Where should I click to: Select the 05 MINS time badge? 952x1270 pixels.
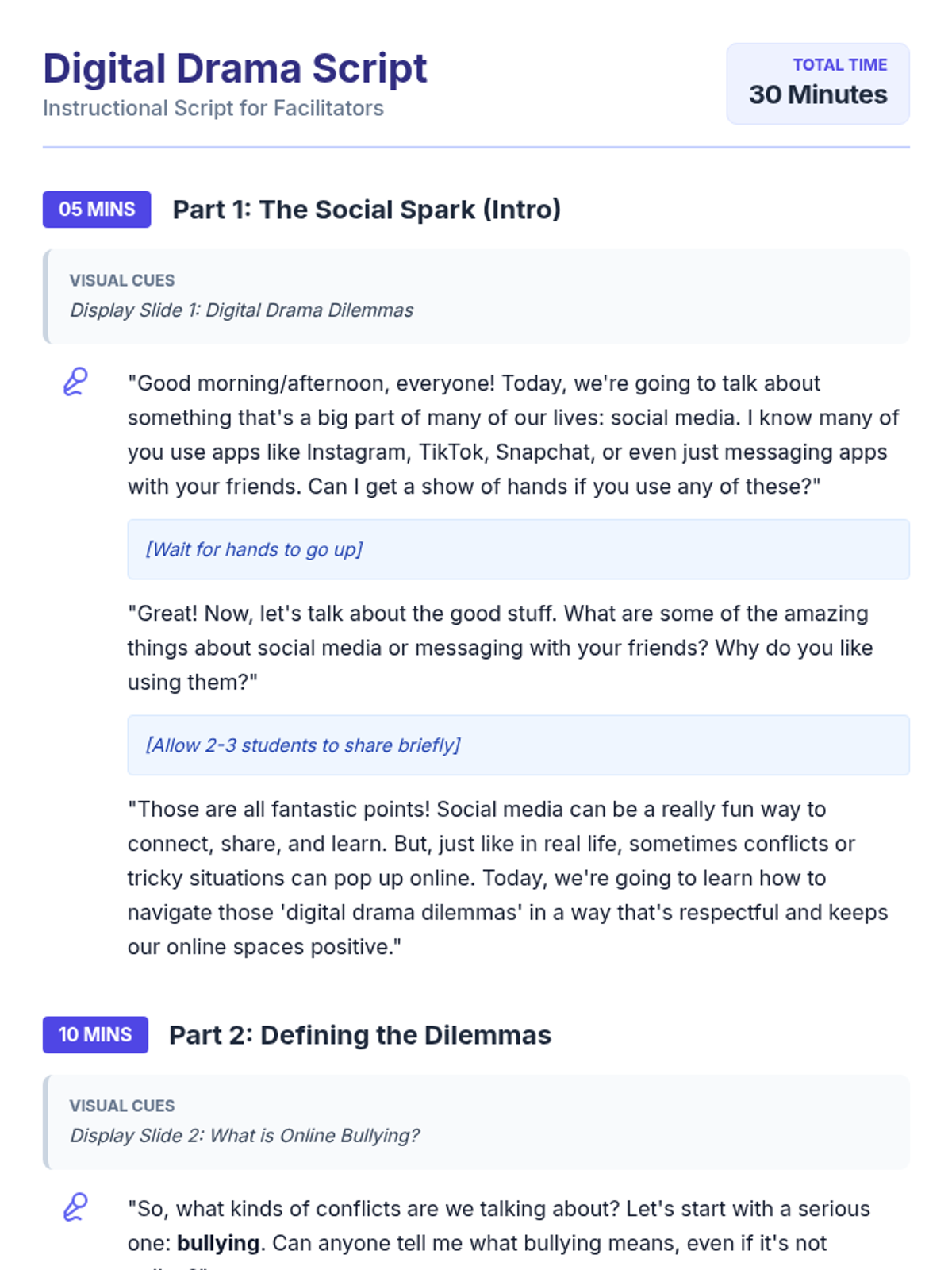[x=97, y=210]
